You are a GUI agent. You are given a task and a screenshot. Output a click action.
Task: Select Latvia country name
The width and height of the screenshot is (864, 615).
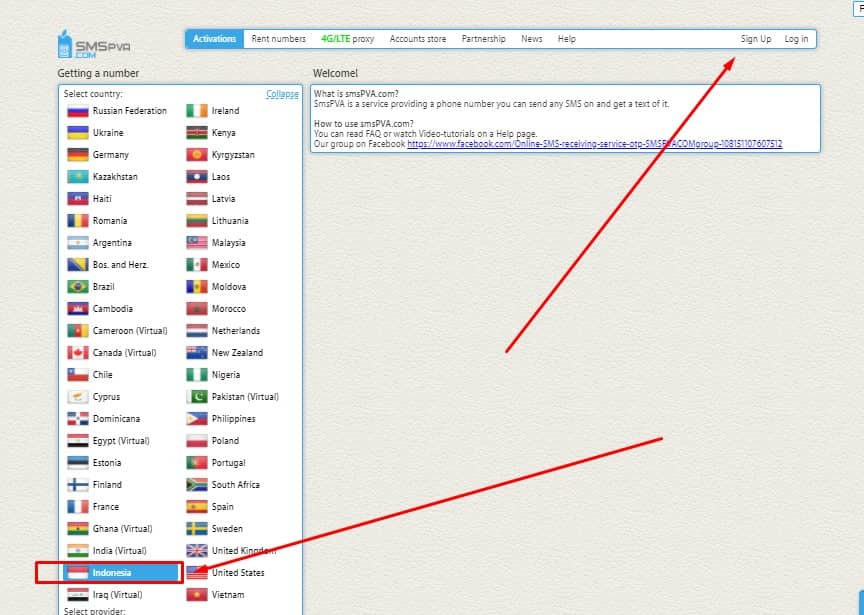223,199
